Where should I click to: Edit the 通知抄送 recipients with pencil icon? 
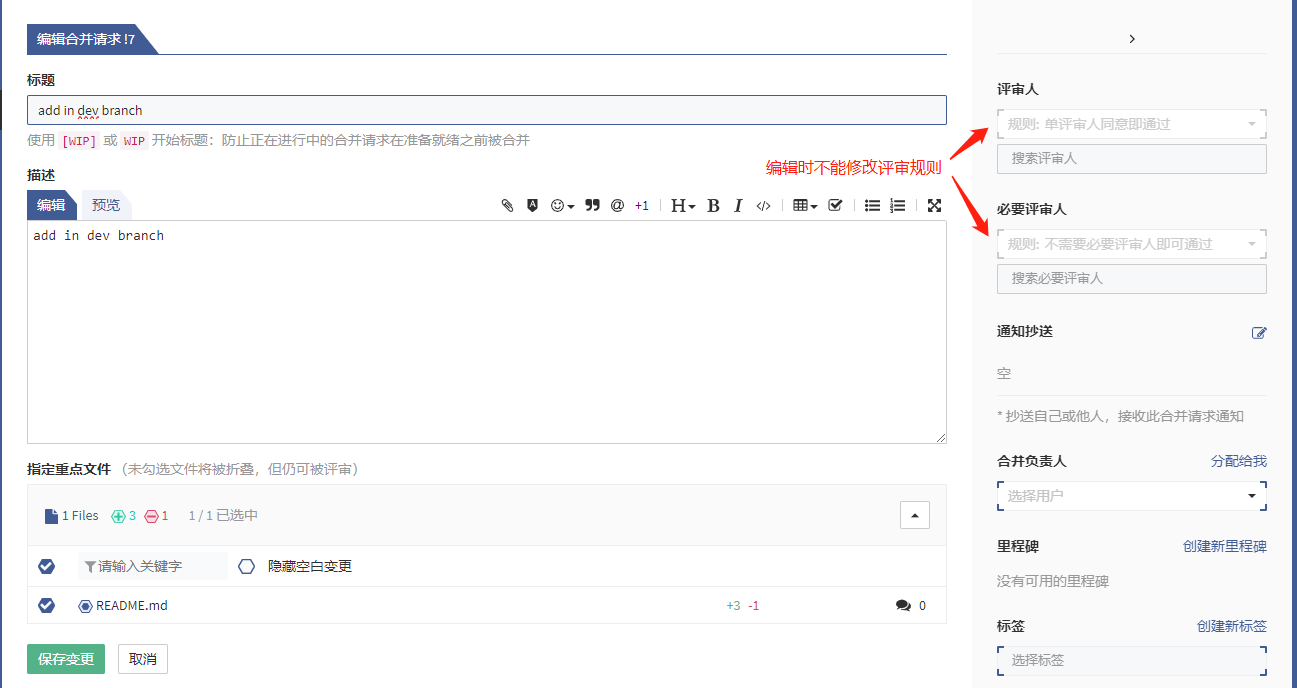click(1259, 333)
